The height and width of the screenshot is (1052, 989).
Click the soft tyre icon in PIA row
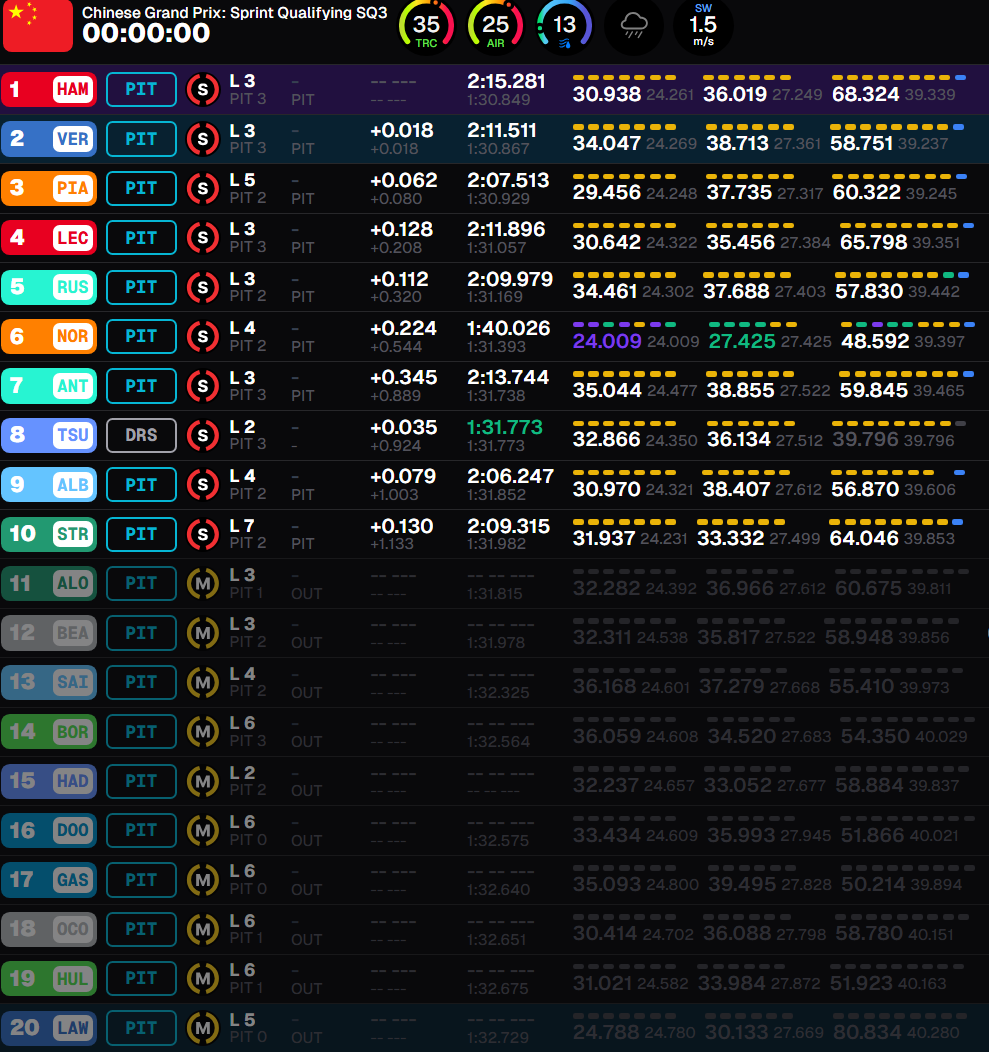(x=203, y=189)
